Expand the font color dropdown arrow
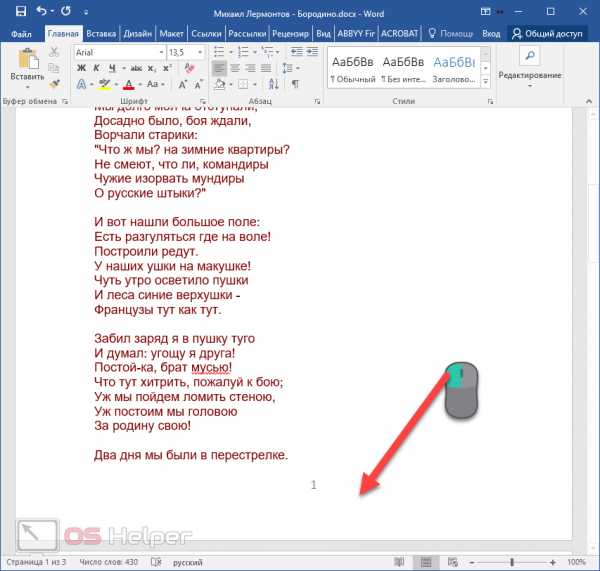The height and width of the screenshot is (571, 600). 140,84
